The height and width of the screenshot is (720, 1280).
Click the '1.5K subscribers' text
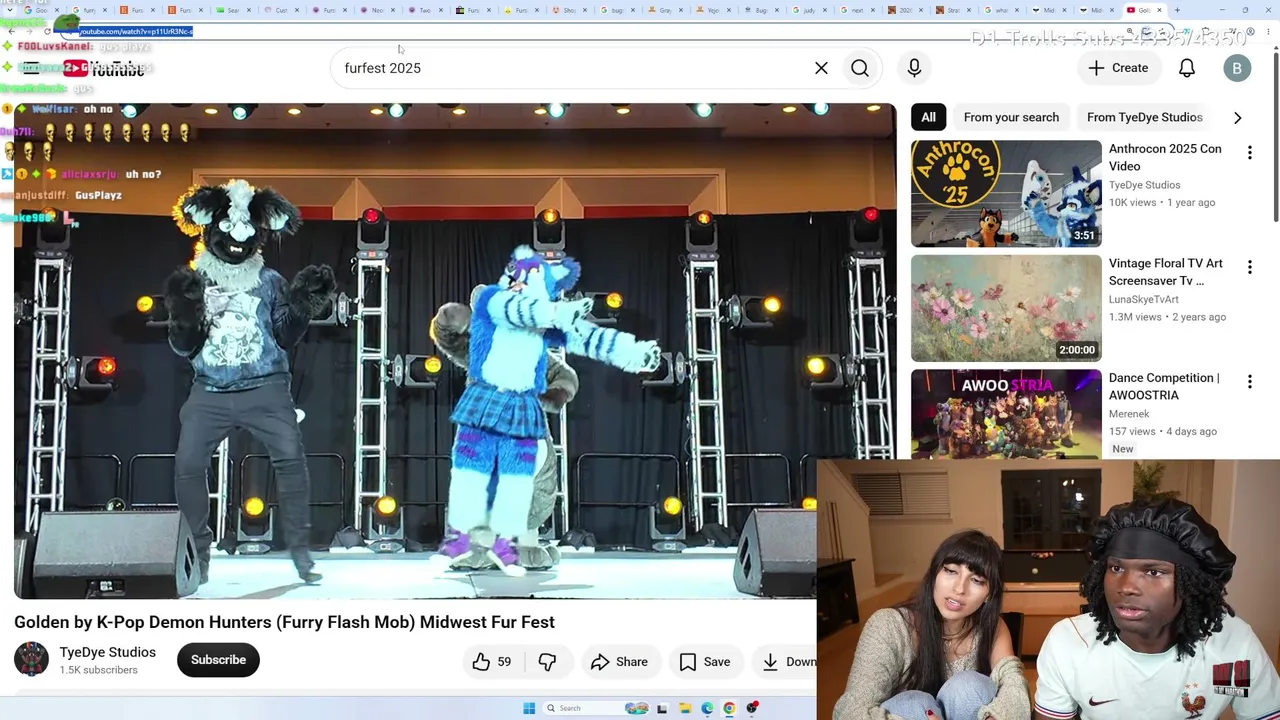[98, 670]
